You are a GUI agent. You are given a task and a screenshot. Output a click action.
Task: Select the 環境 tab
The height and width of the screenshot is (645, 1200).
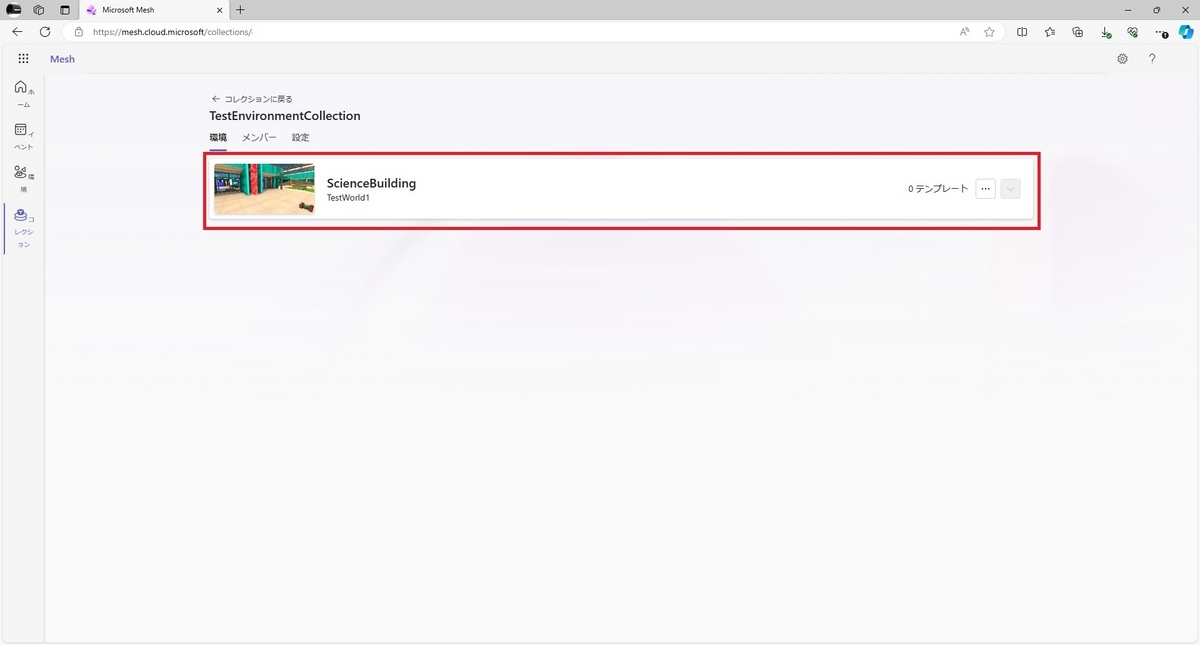point(218,137)
